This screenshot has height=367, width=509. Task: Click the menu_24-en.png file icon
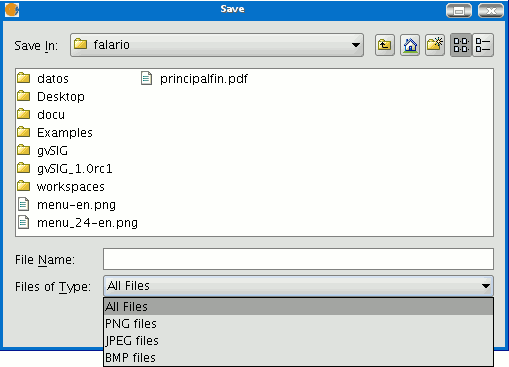[x=23, y=222]
